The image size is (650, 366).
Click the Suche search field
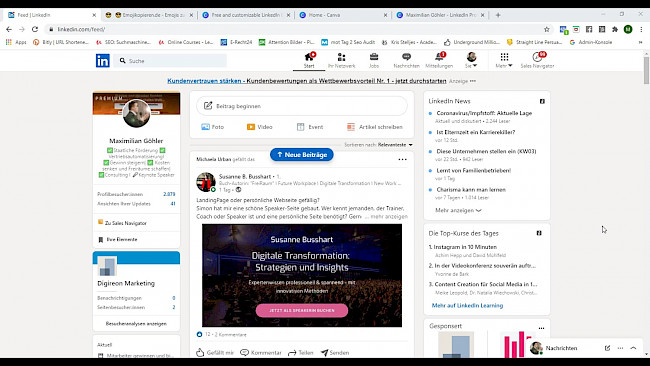(x=170, y=61)
